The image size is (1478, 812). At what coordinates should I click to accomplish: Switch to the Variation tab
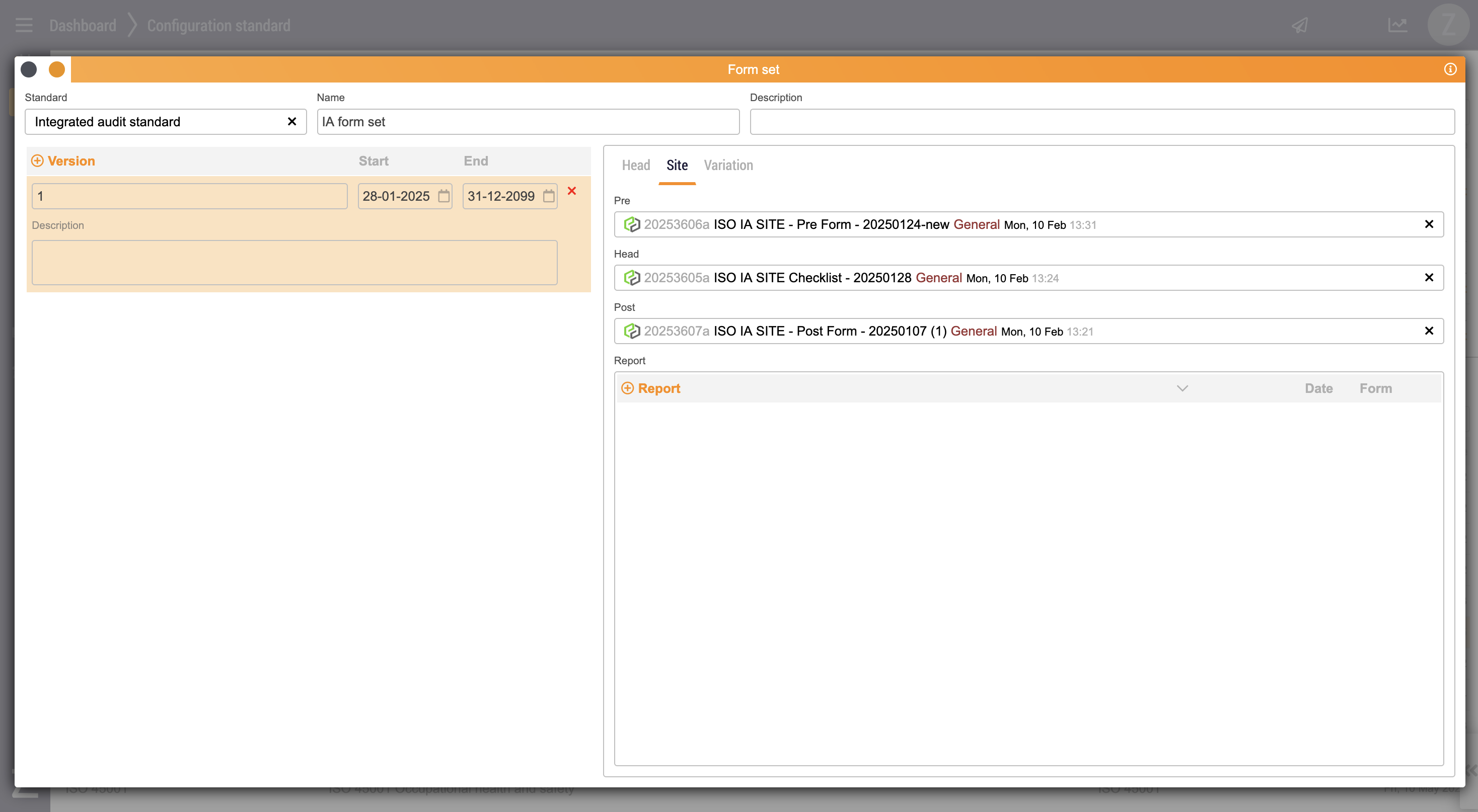click(x=728, y=165)
